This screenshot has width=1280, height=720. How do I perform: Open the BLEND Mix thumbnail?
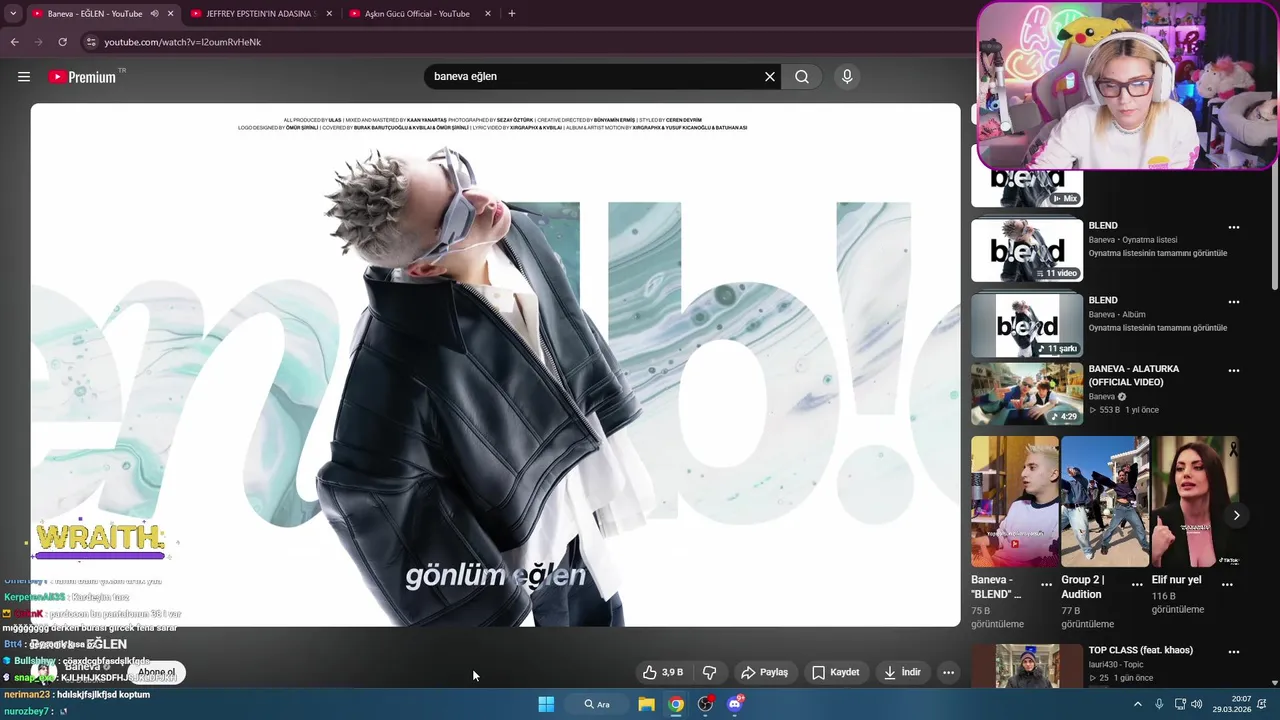coord(1027,187)
